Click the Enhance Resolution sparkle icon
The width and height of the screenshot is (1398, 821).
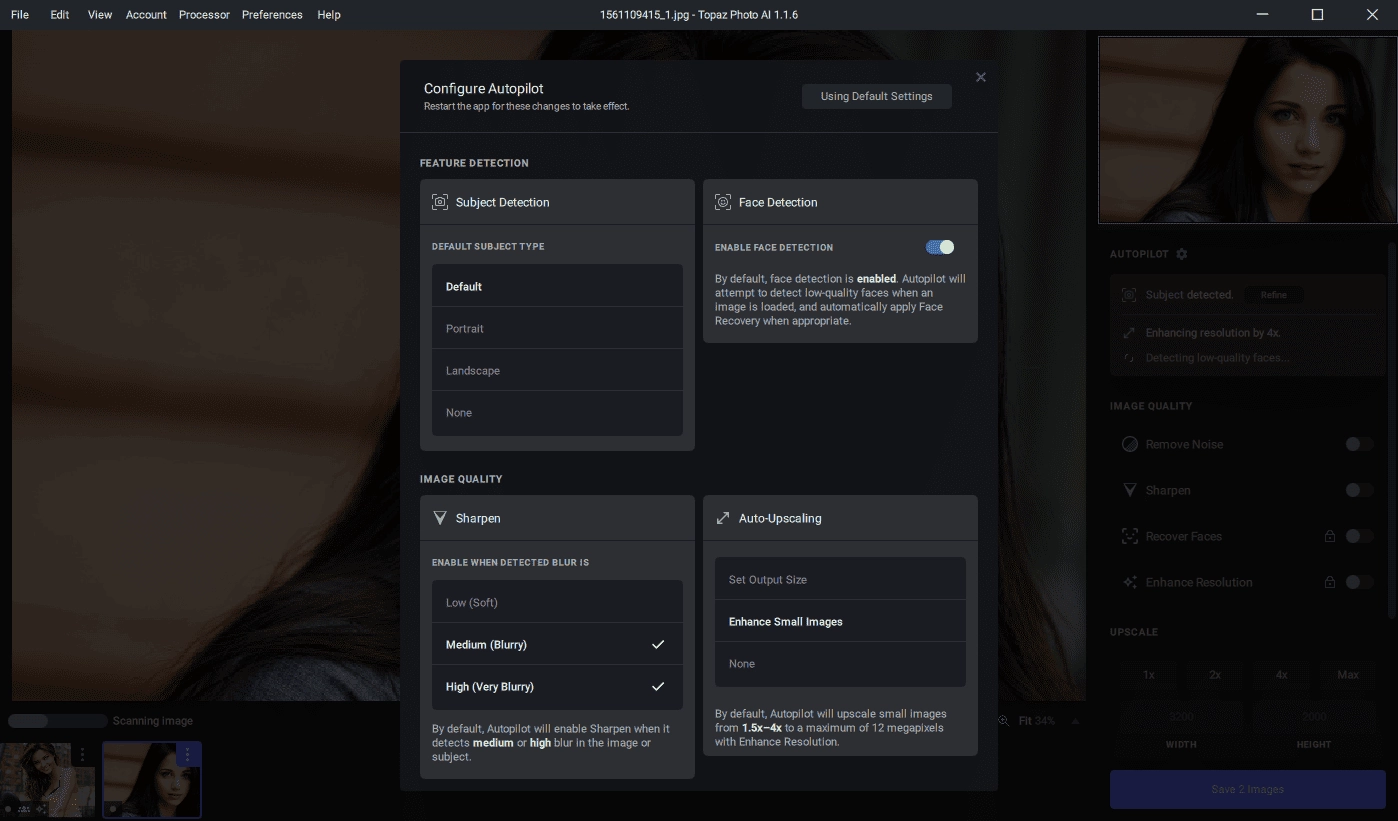pyautogui.click(x=1130, y=582)
